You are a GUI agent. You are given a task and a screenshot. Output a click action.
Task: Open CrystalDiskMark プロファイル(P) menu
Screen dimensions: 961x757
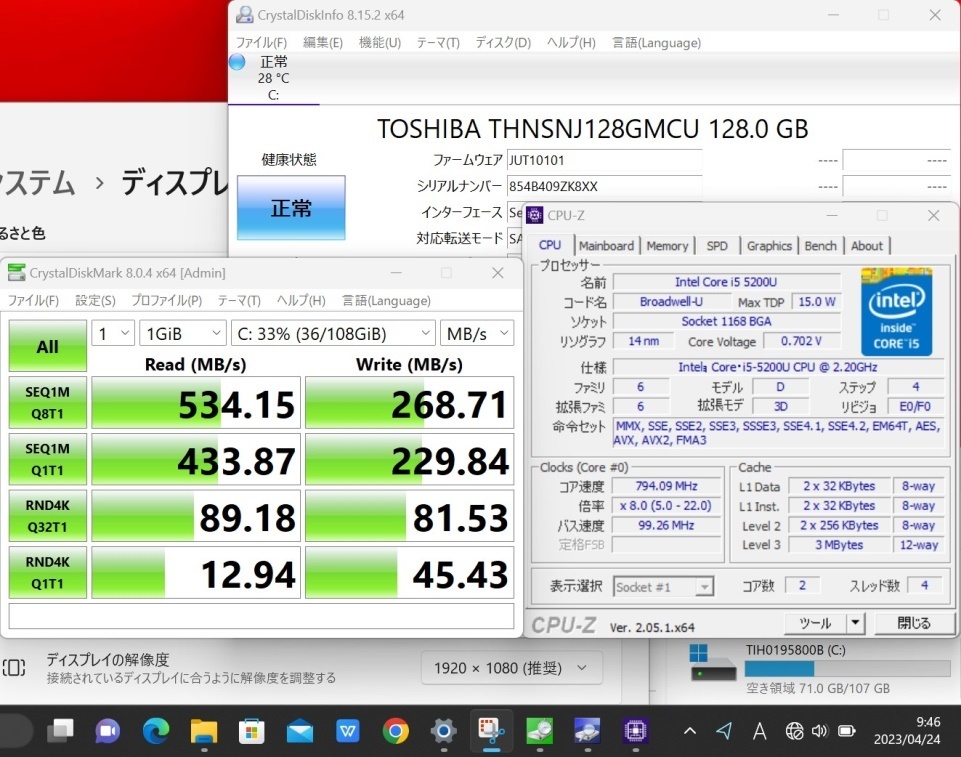[x=167, y=300]
